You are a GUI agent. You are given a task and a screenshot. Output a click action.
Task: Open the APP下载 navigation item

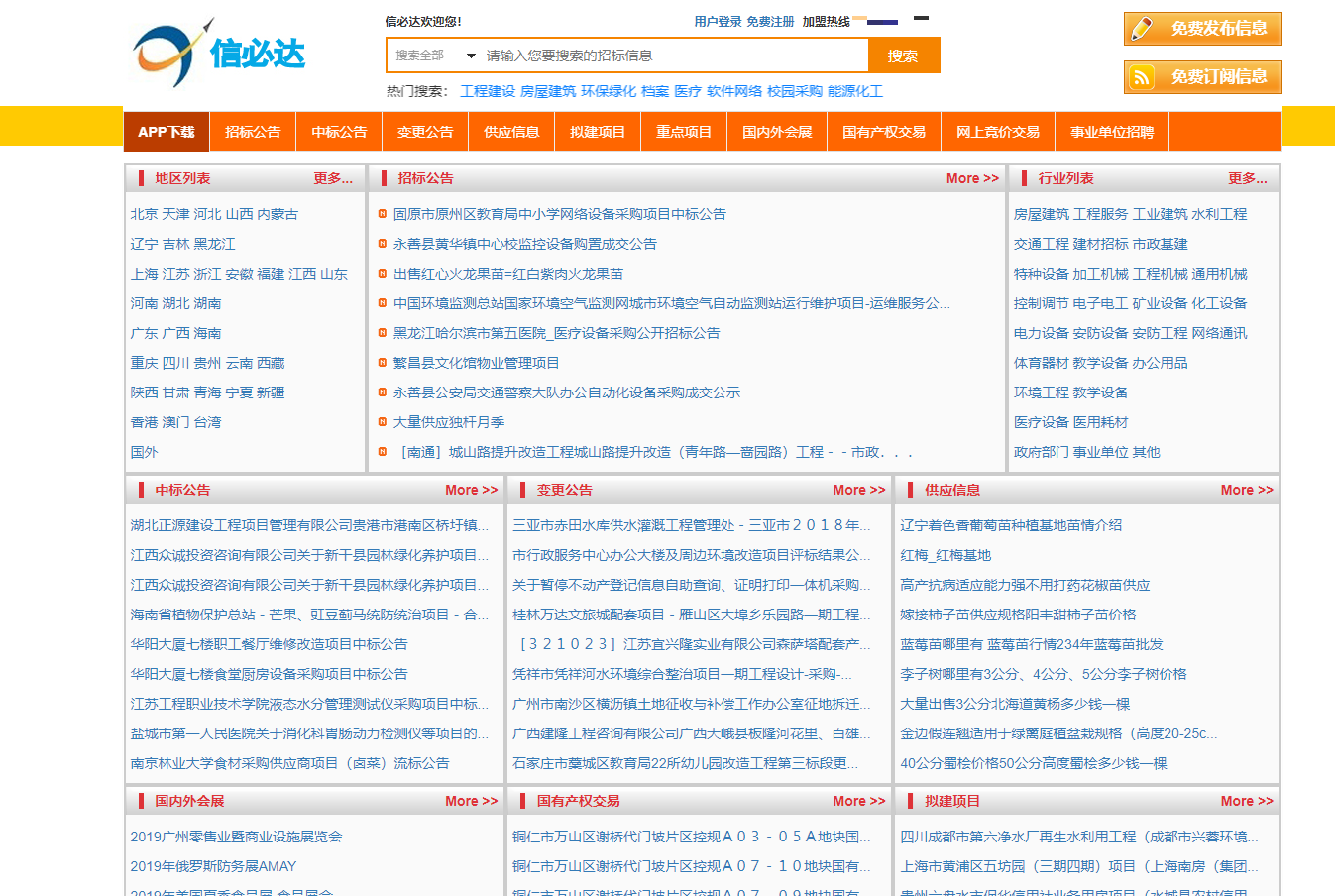pyautogui.click(x=167, y=132)
